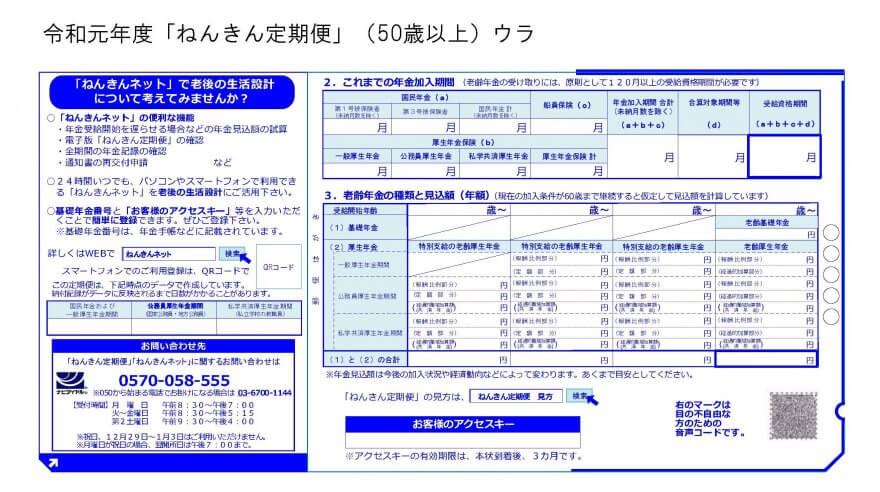Click the middle circle on the right edge
This screenshot has width=880, height=492.
click(x=830, y=273)
